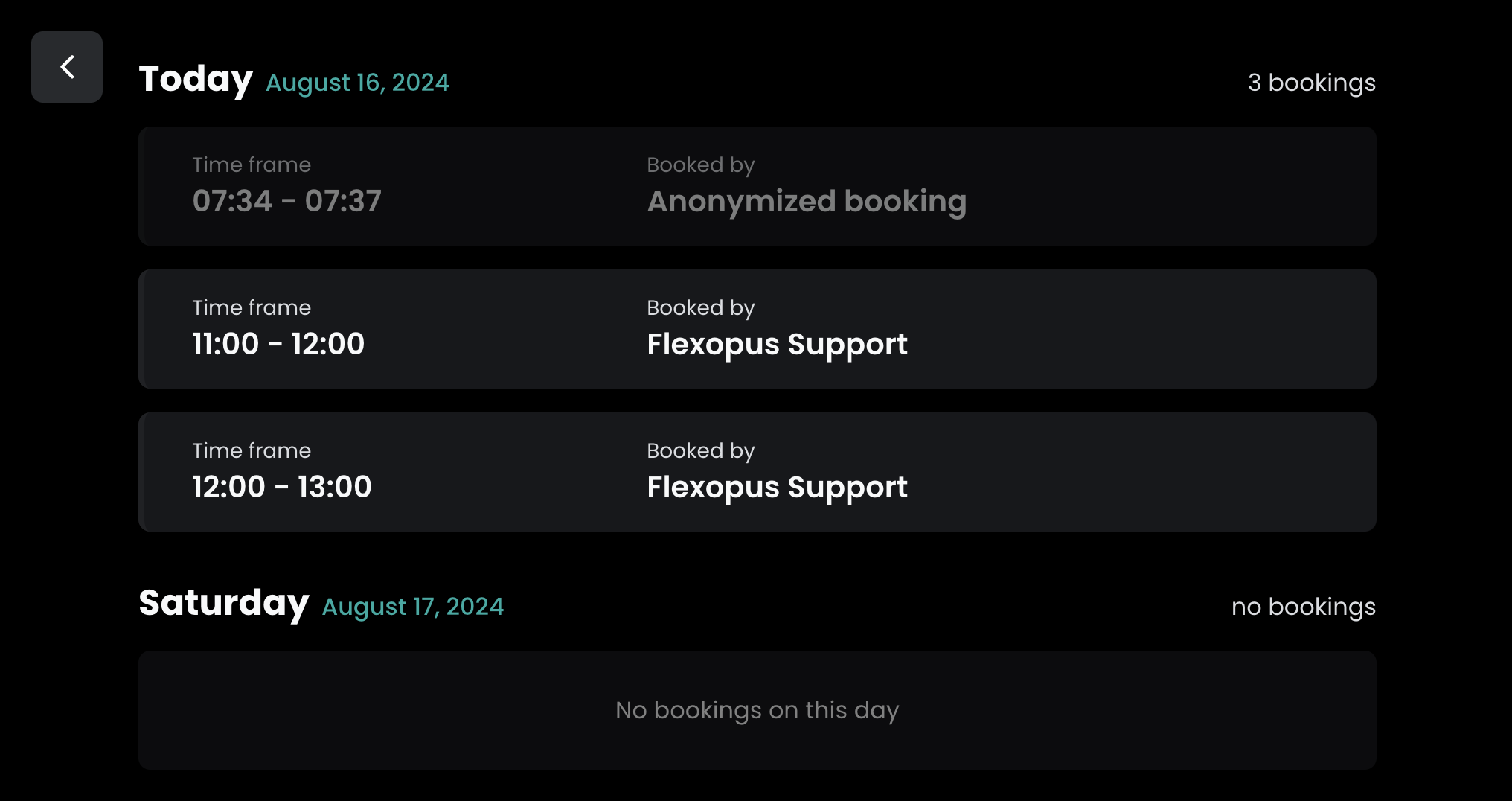Click the August 17, 2024 date
Image resolution: width=1512 pixels, height=801 pixels.
[412, 607]
